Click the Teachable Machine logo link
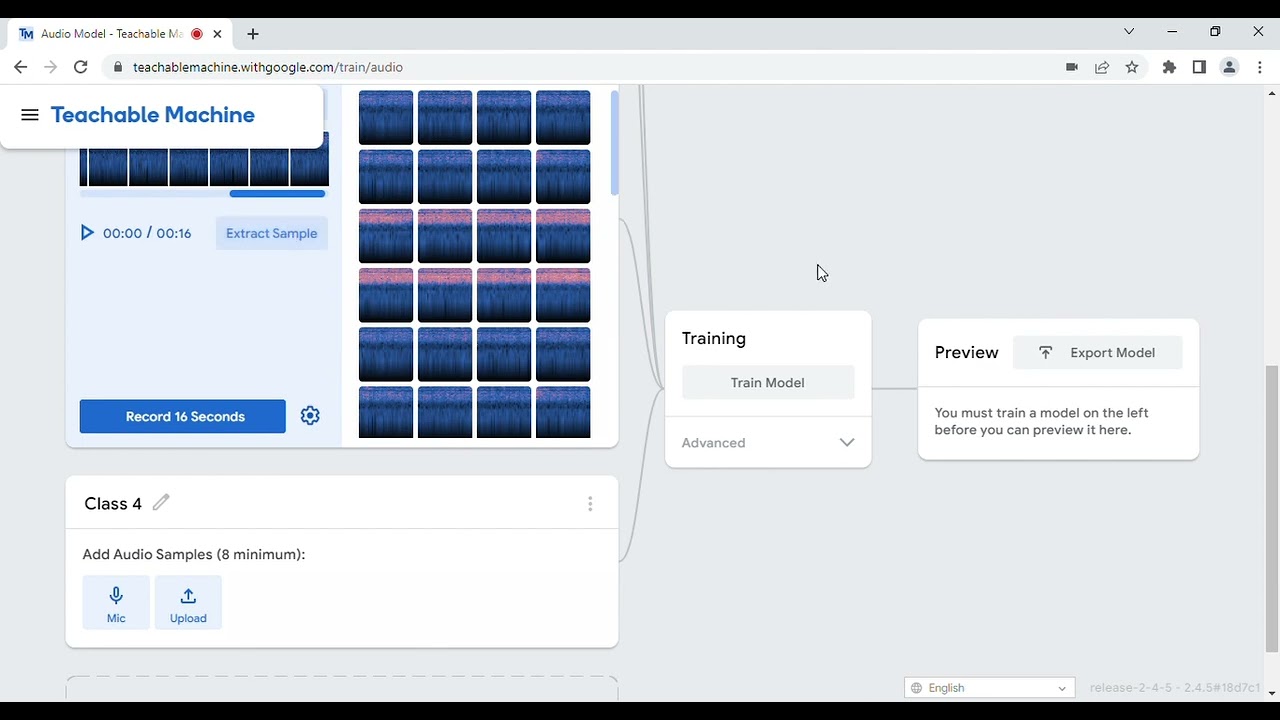The image size is (1280, 720). [153, 115]
